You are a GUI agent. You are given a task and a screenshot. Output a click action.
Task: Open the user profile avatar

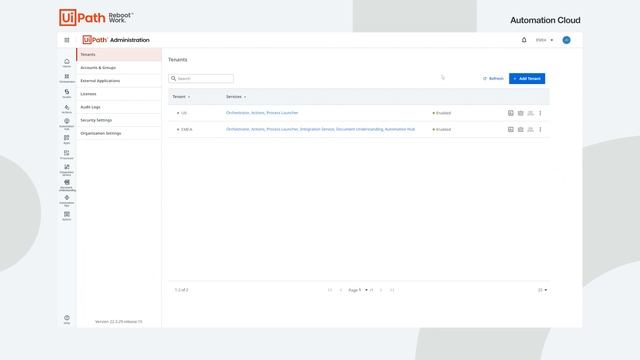(566, 40)
